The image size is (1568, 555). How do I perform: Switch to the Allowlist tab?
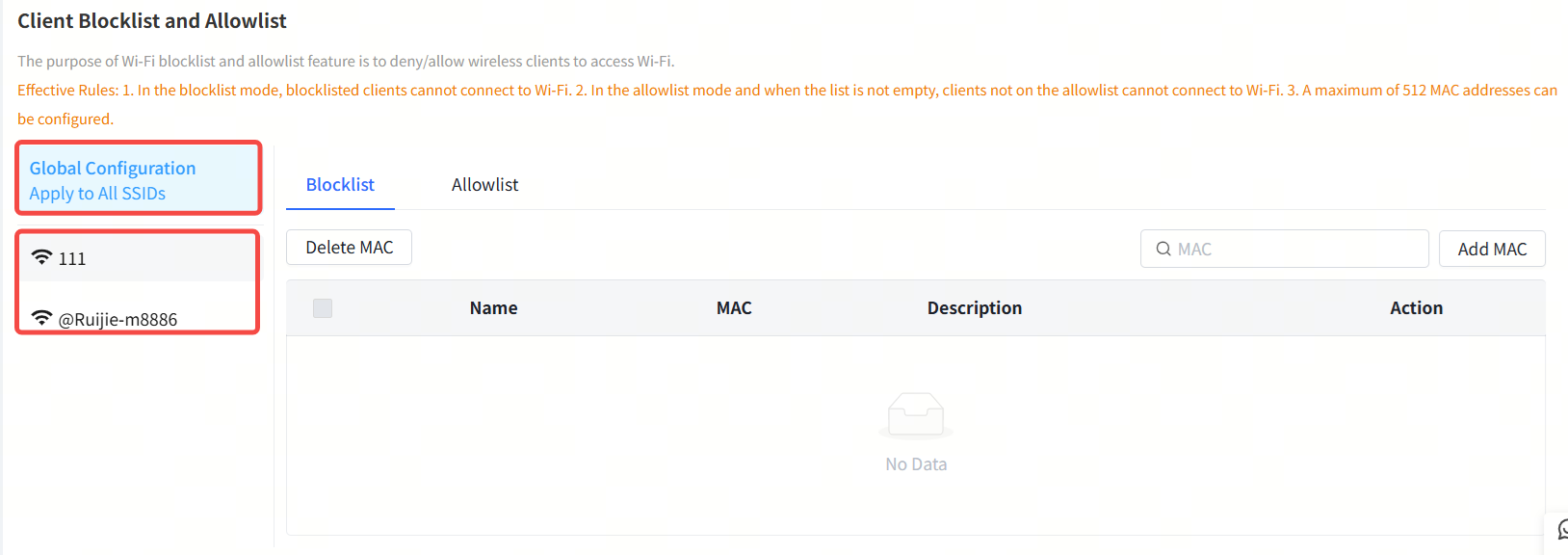click(484, 185)
